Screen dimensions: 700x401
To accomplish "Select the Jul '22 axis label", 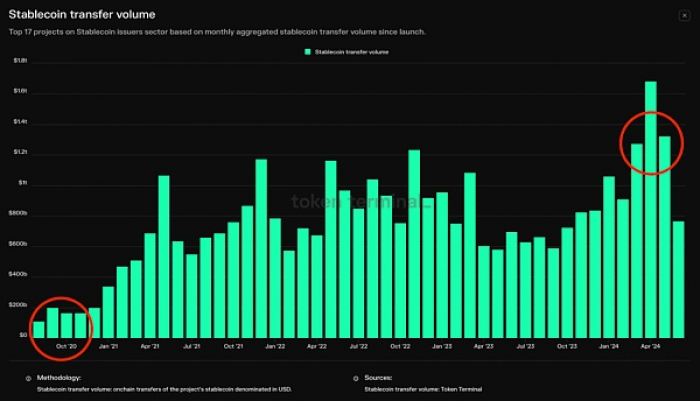I will point(358,346).
